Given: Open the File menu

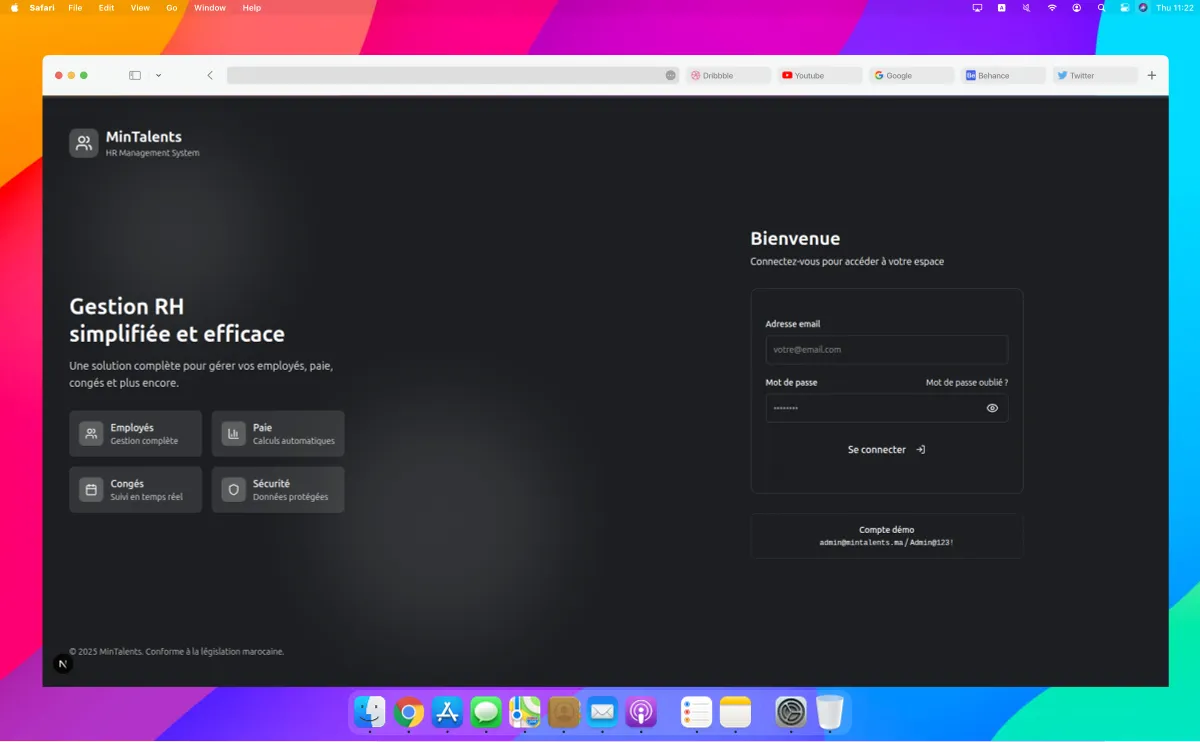Looking at the screenshot, I should (x=75, y=7).
